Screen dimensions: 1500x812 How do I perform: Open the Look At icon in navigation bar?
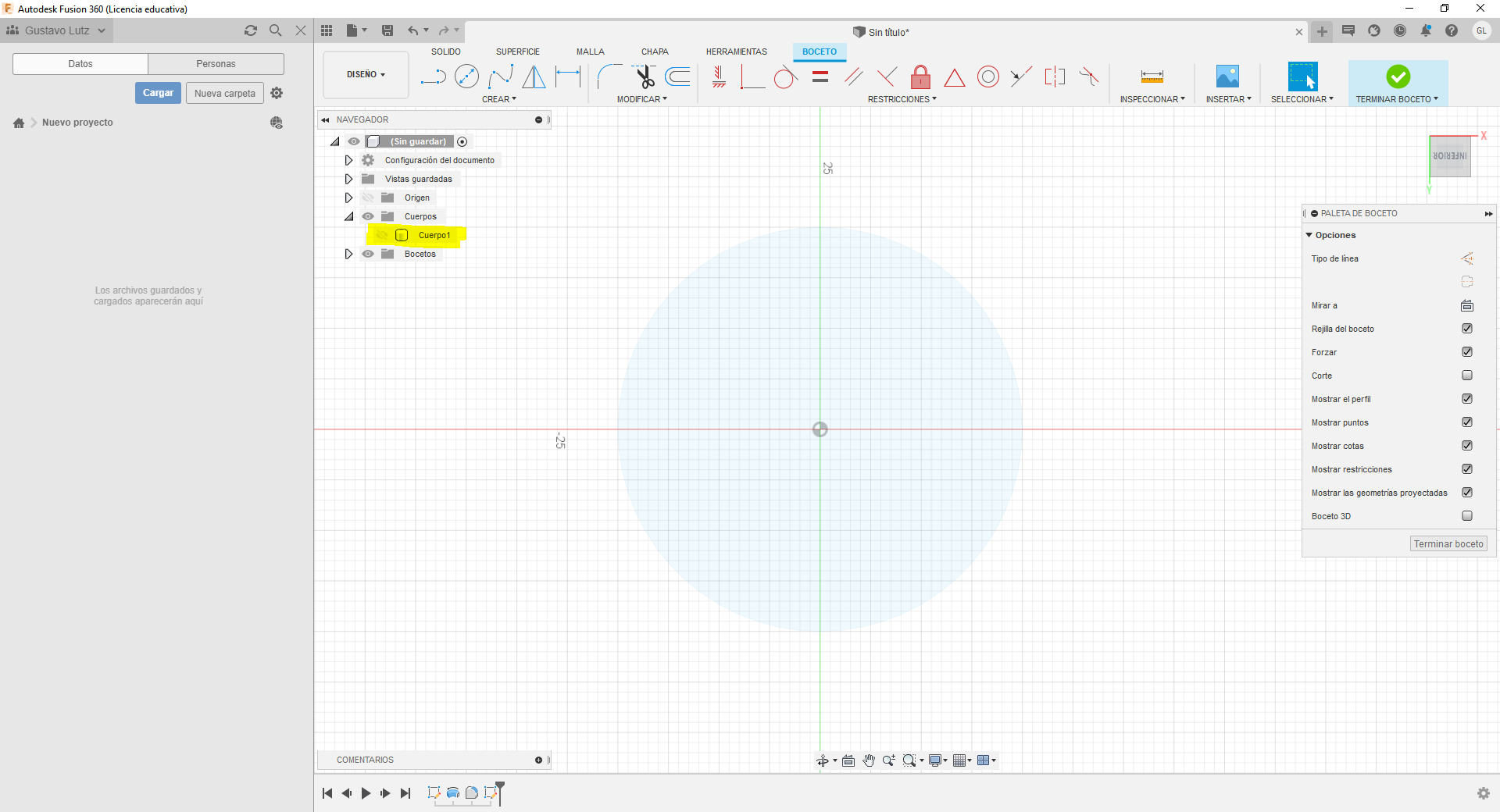pos(848,760)
